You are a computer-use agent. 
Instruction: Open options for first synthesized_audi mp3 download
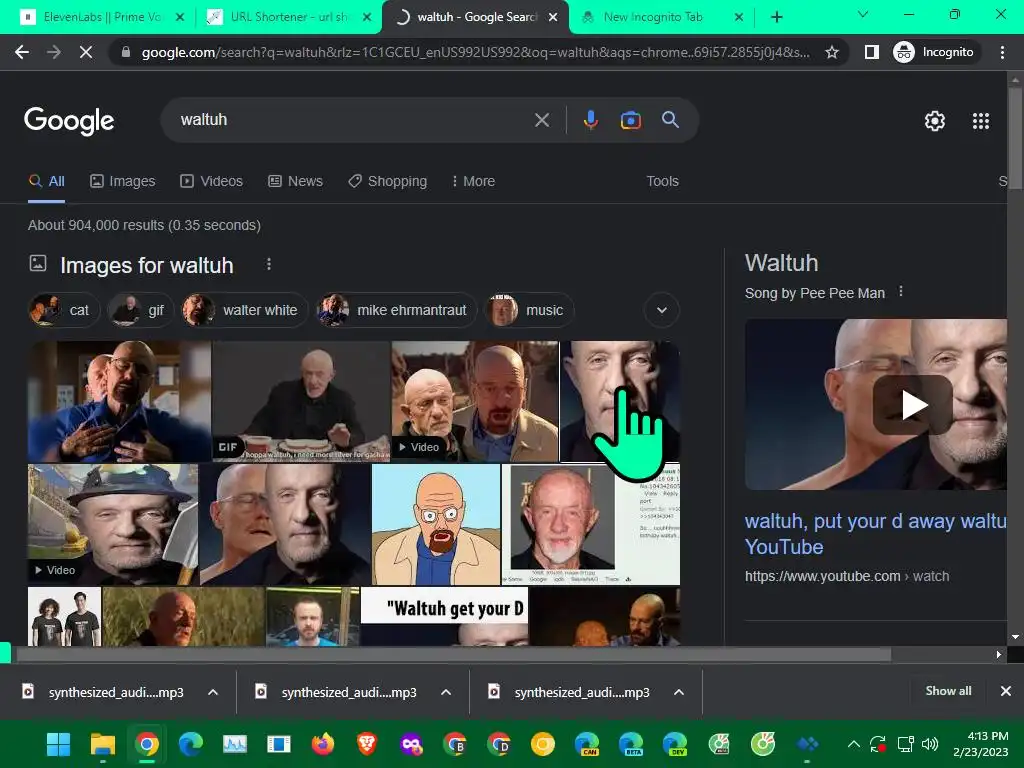213,692
